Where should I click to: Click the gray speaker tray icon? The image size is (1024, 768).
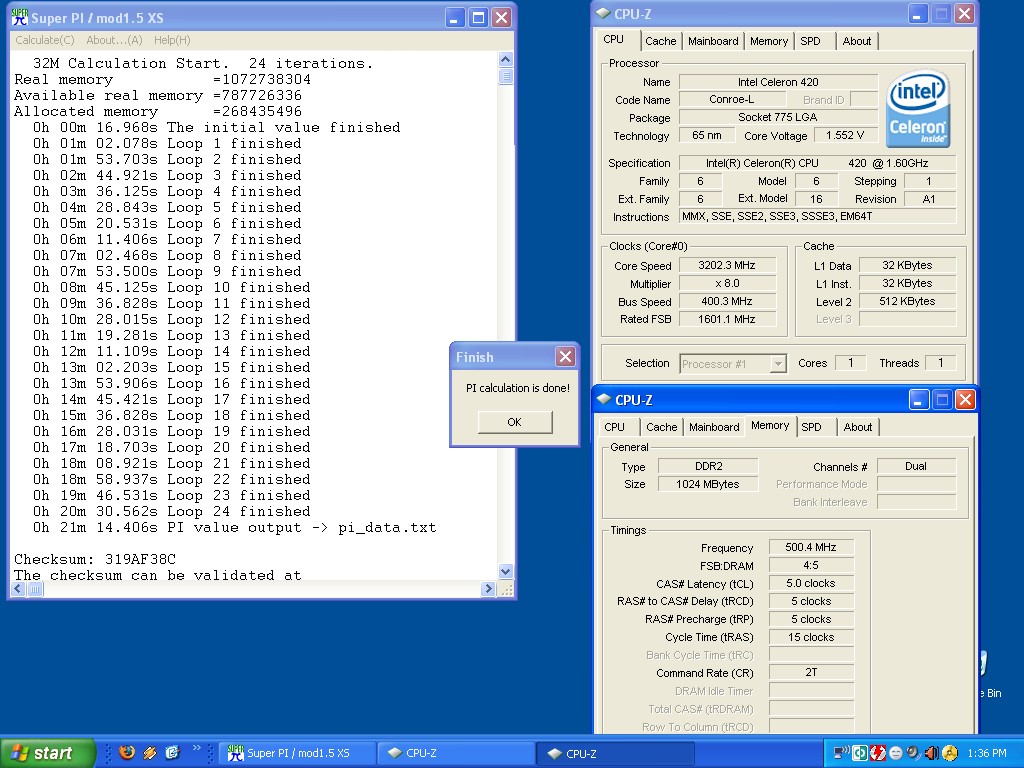click(x=913, y=753)
